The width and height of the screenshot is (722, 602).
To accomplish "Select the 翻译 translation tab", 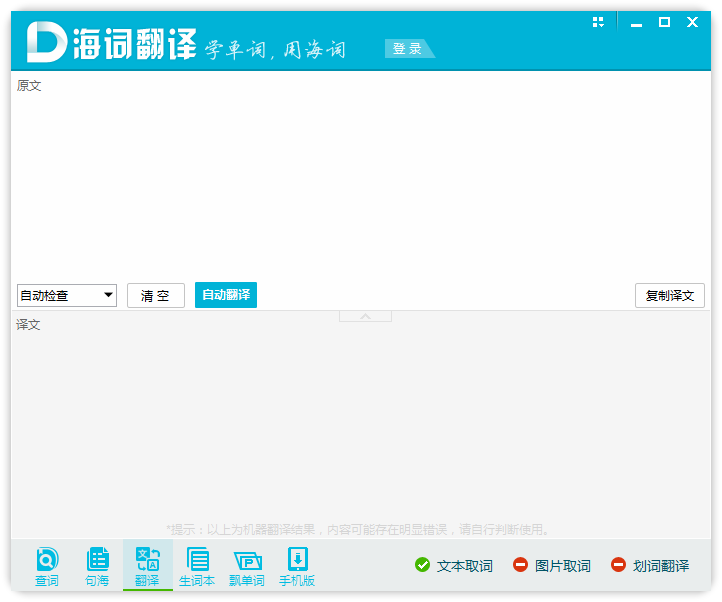I will click(147, 566).
